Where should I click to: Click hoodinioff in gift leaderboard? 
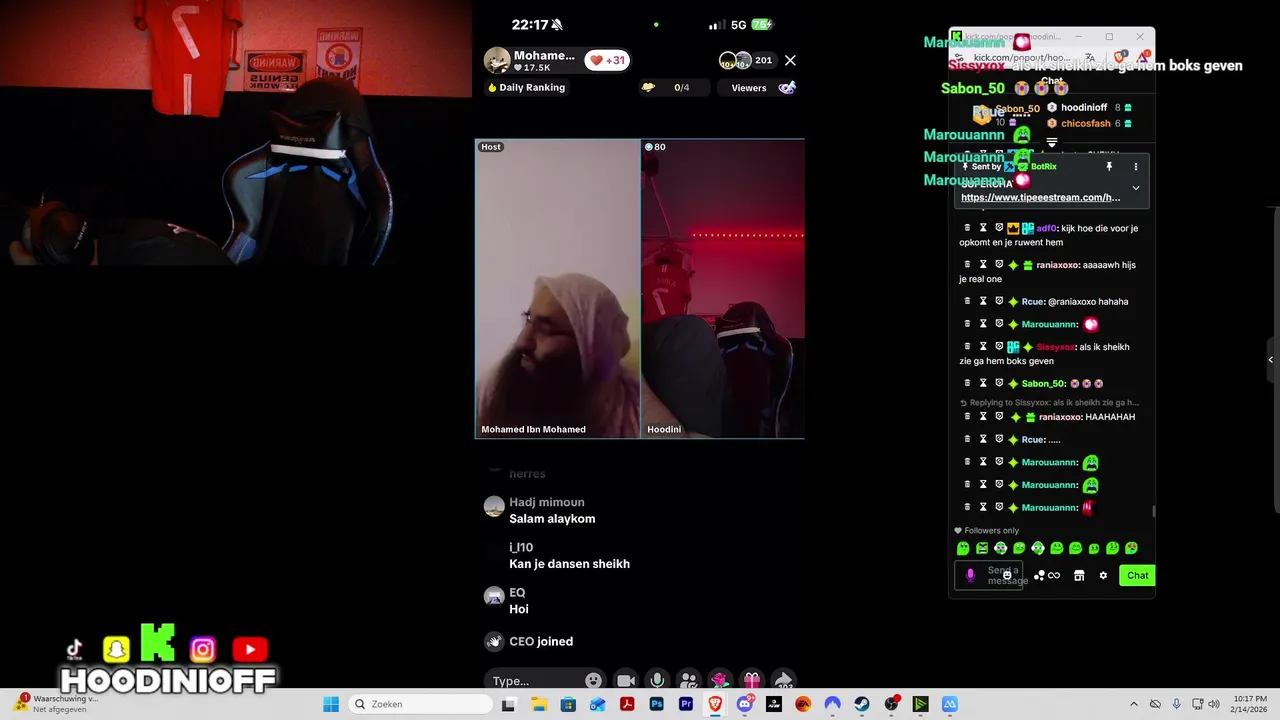pyautogui.click(x=1084, y=108)
